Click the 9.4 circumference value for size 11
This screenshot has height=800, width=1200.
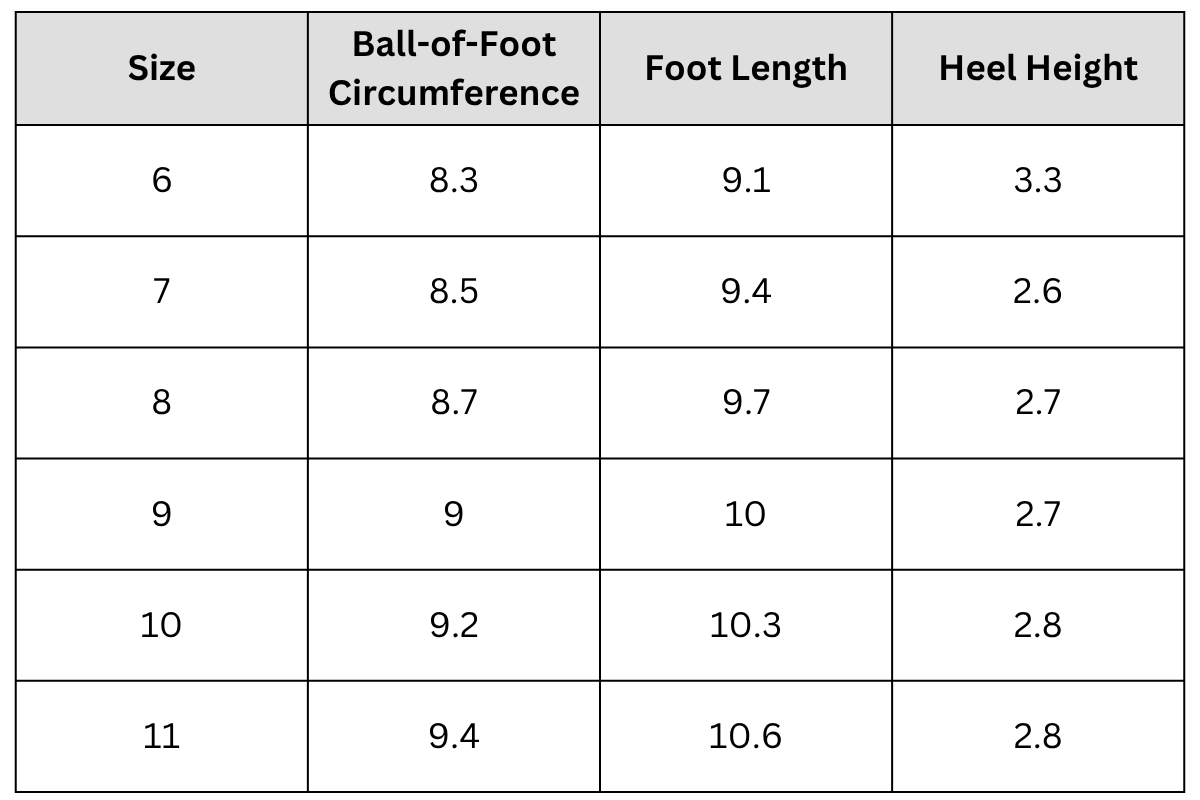454,736
